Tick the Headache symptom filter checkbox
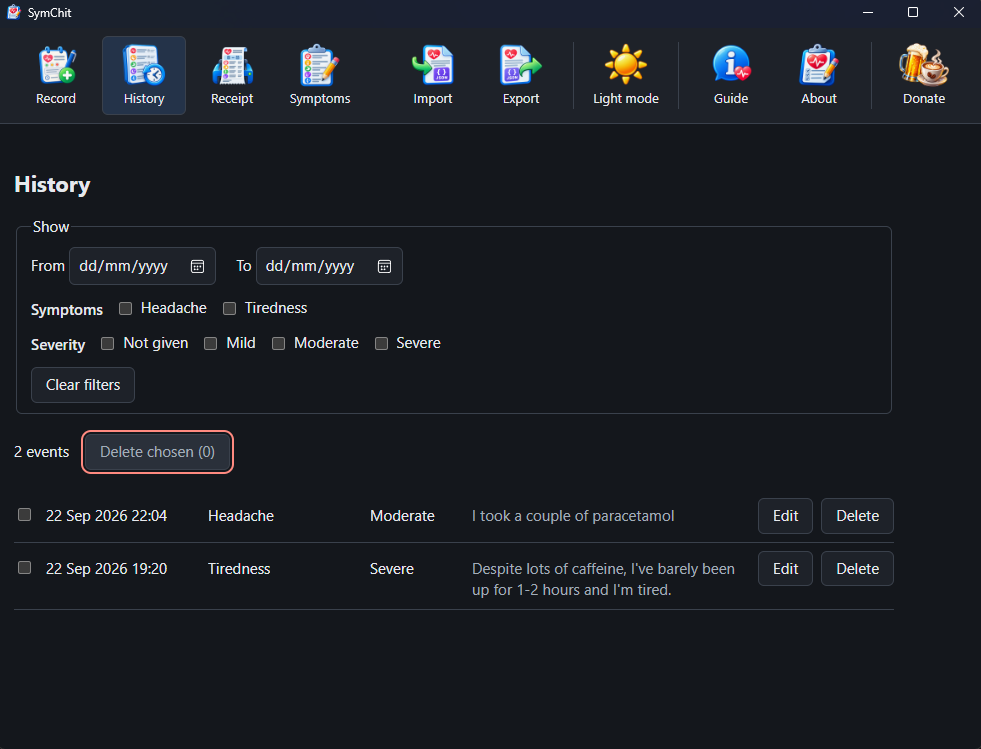Viewport: 981px width, 749px height. click(x=126, y=308)
